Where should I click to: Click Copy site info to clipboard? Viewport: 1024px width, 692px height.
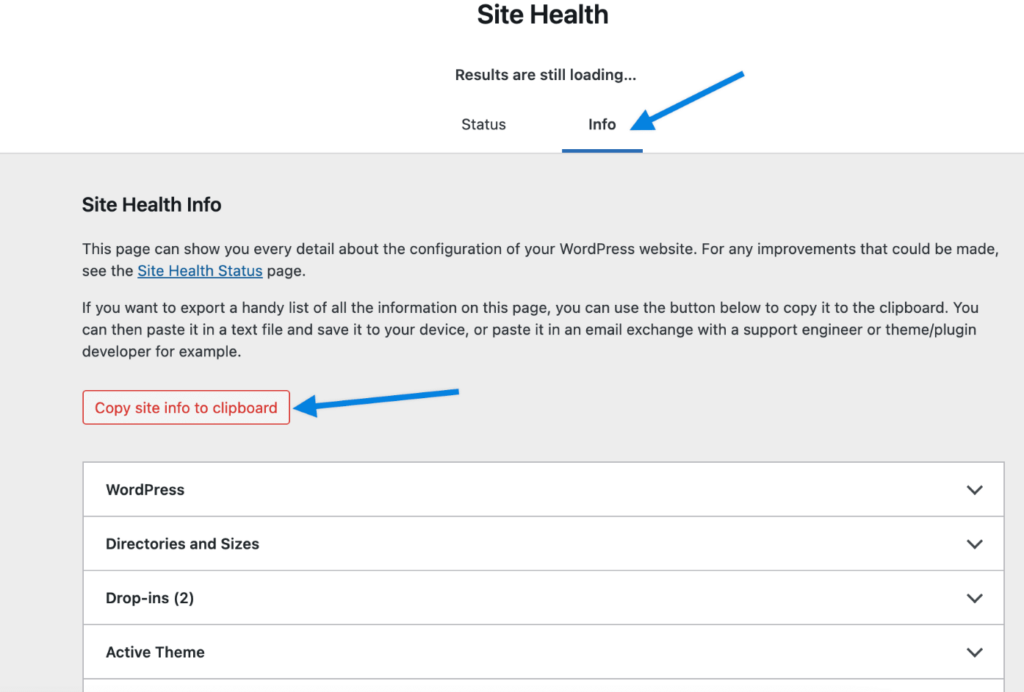point(185,408)
